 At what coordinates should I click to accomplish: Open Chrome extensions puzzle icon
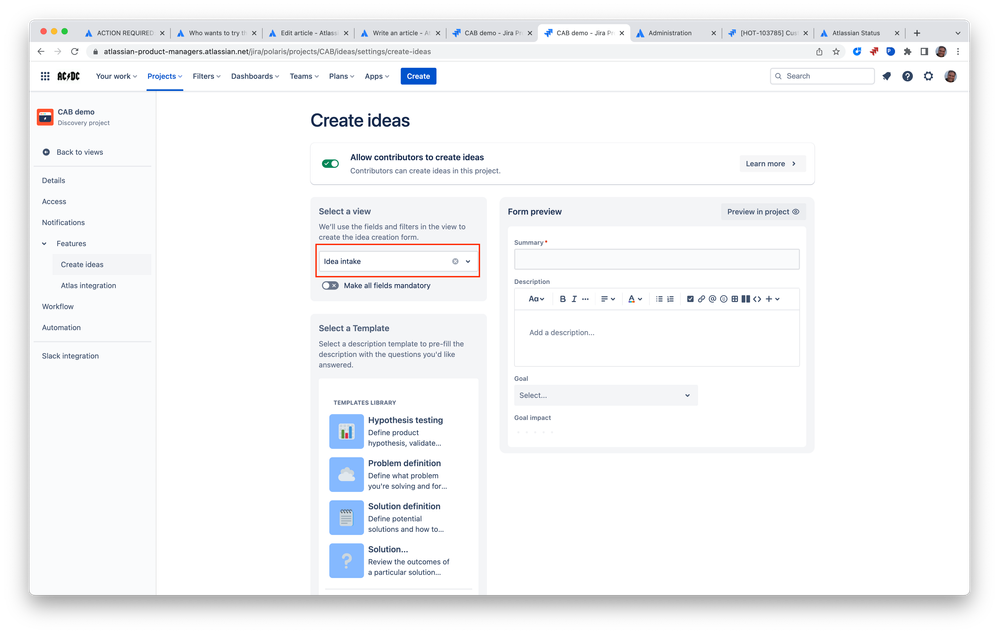[907, 52]
